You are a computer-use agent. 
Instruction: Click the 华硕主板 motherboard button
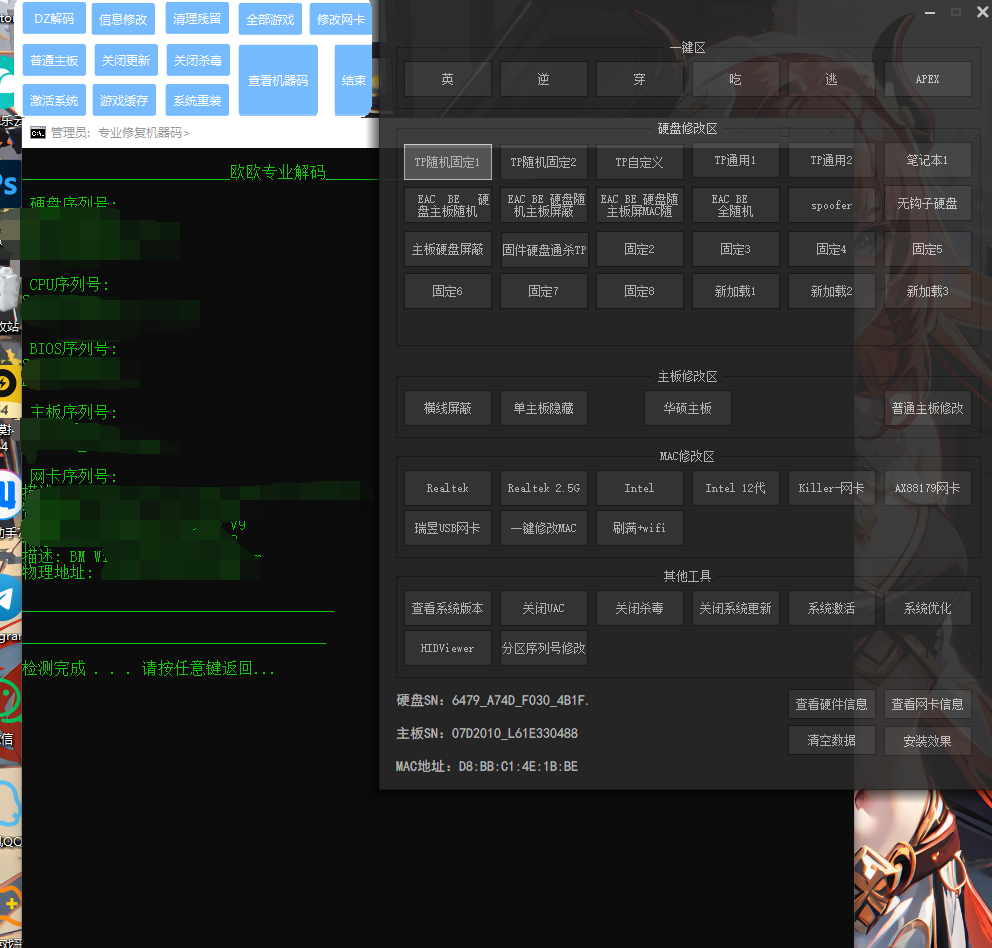point(687,408)
